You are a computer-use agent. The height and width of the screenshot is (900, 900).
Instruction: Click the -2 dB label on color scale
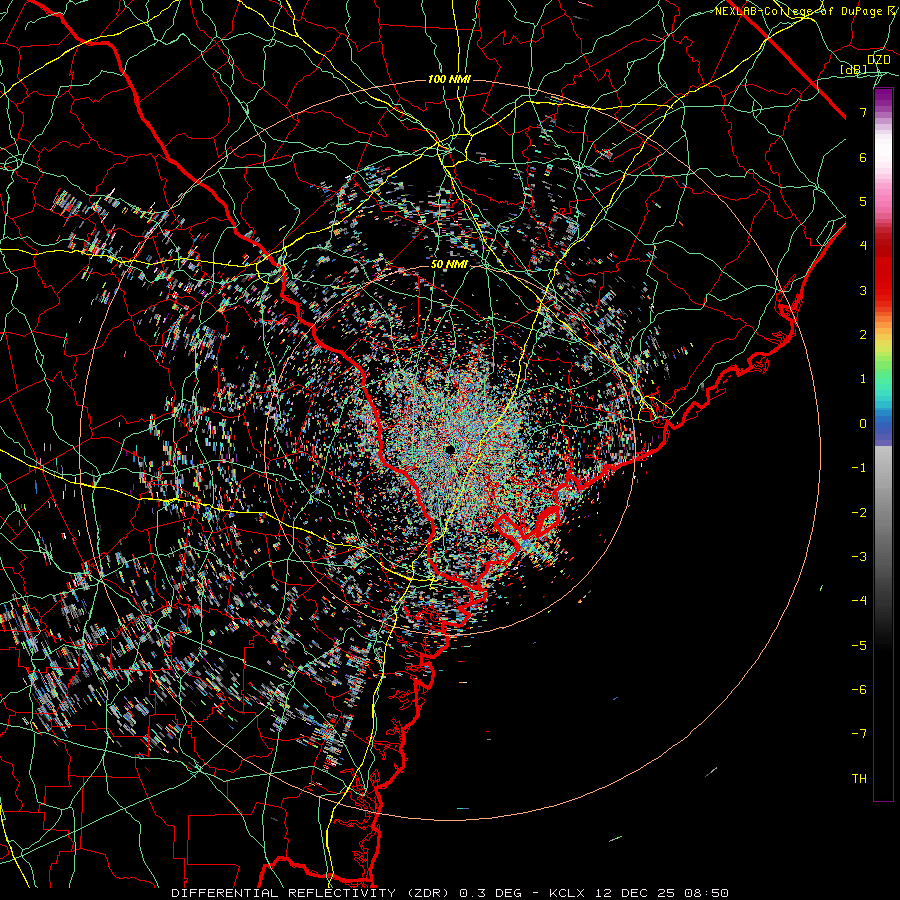pos(859,513)
